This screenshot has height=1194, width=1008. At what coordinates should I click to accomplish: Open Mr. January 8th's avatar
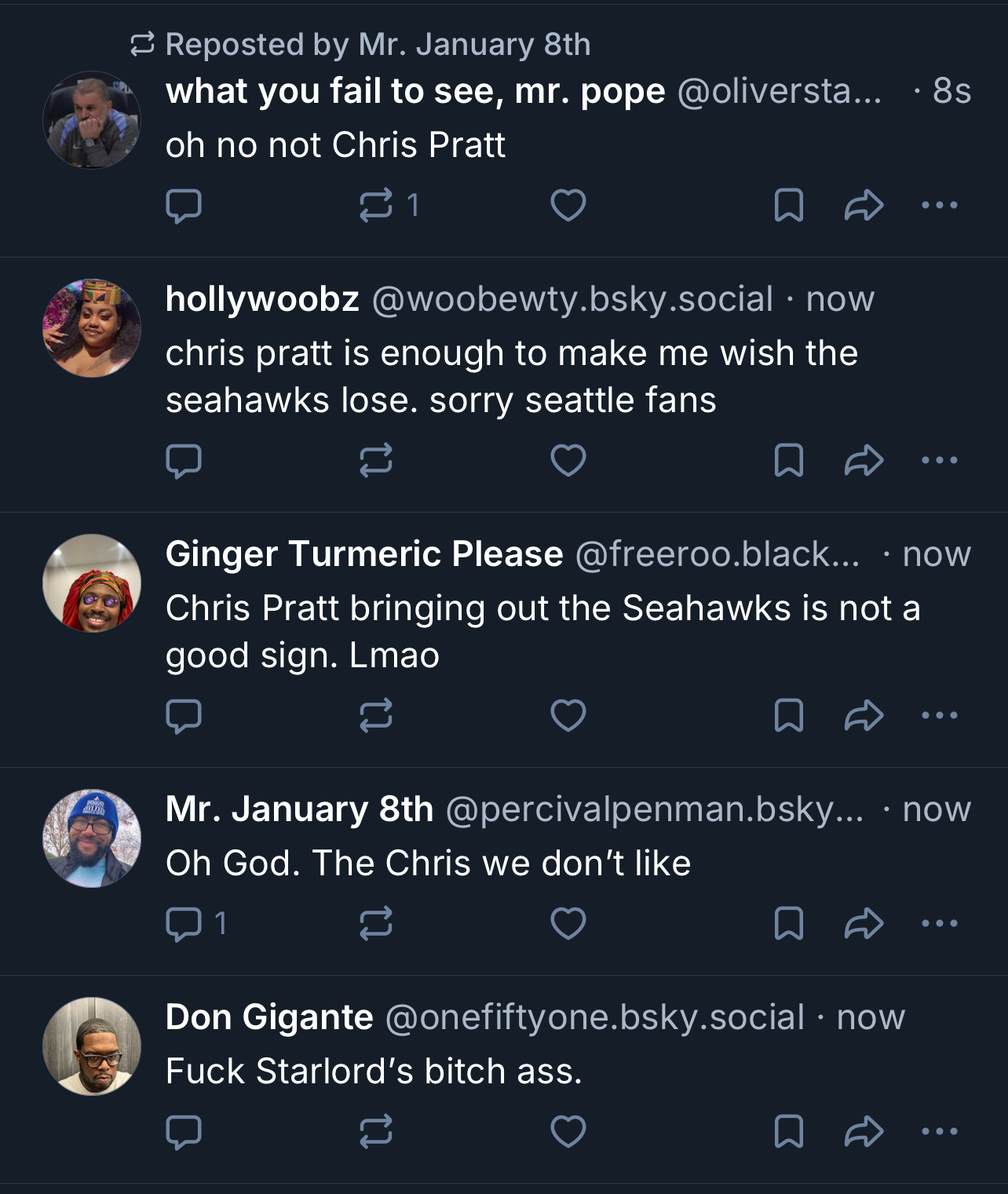pos(92,838)
